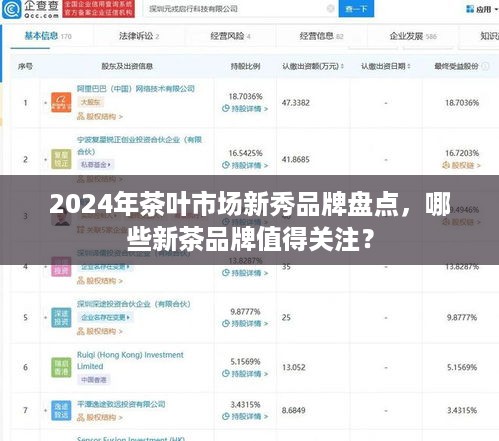Image resolution: width=499 pixels, height=441 pixels.
Task: Open 持股详情 for 13.8287% share
Action: pyautogui.click(x=245, y=273)
